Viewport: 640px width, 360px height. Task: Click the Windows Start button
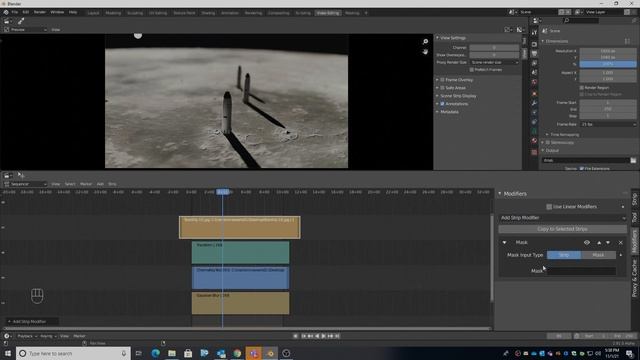coord(8,353)
